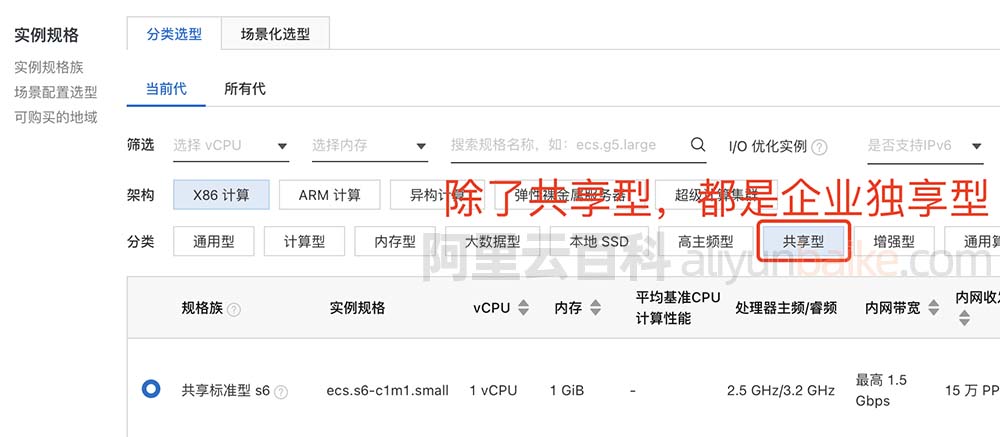Choose the 共享型 category button
Image resolution: width=1000 pixels, height=437 pixels.
[804, 242]
